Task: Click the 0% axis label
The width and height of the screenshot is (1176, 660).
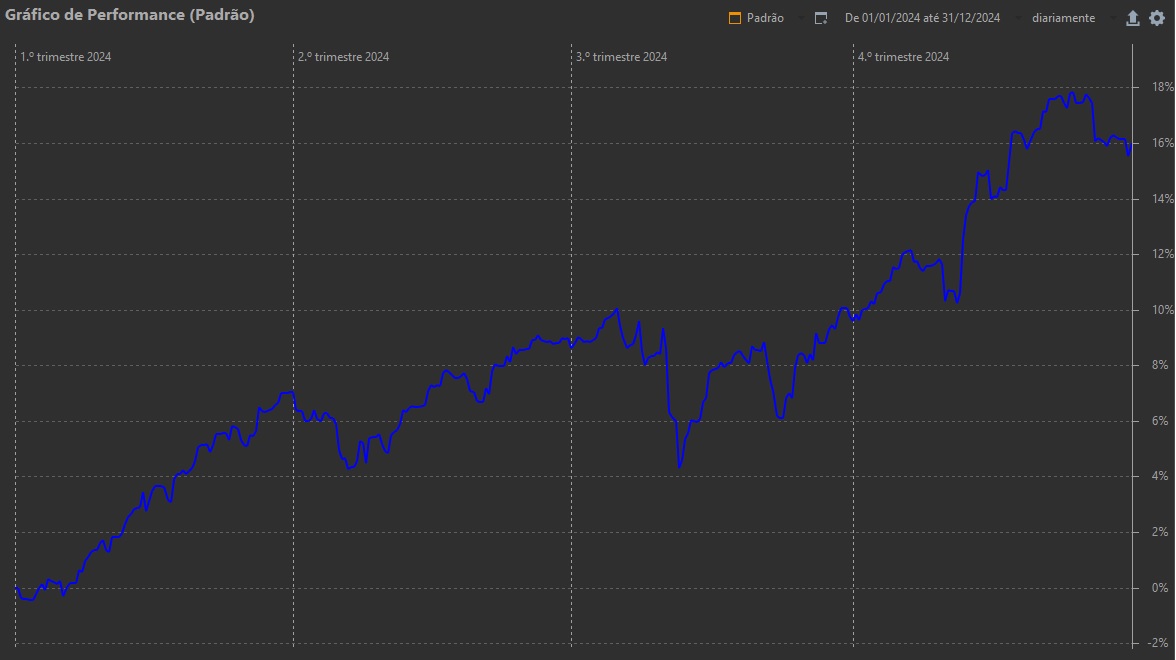Action: pos(1160,588)
